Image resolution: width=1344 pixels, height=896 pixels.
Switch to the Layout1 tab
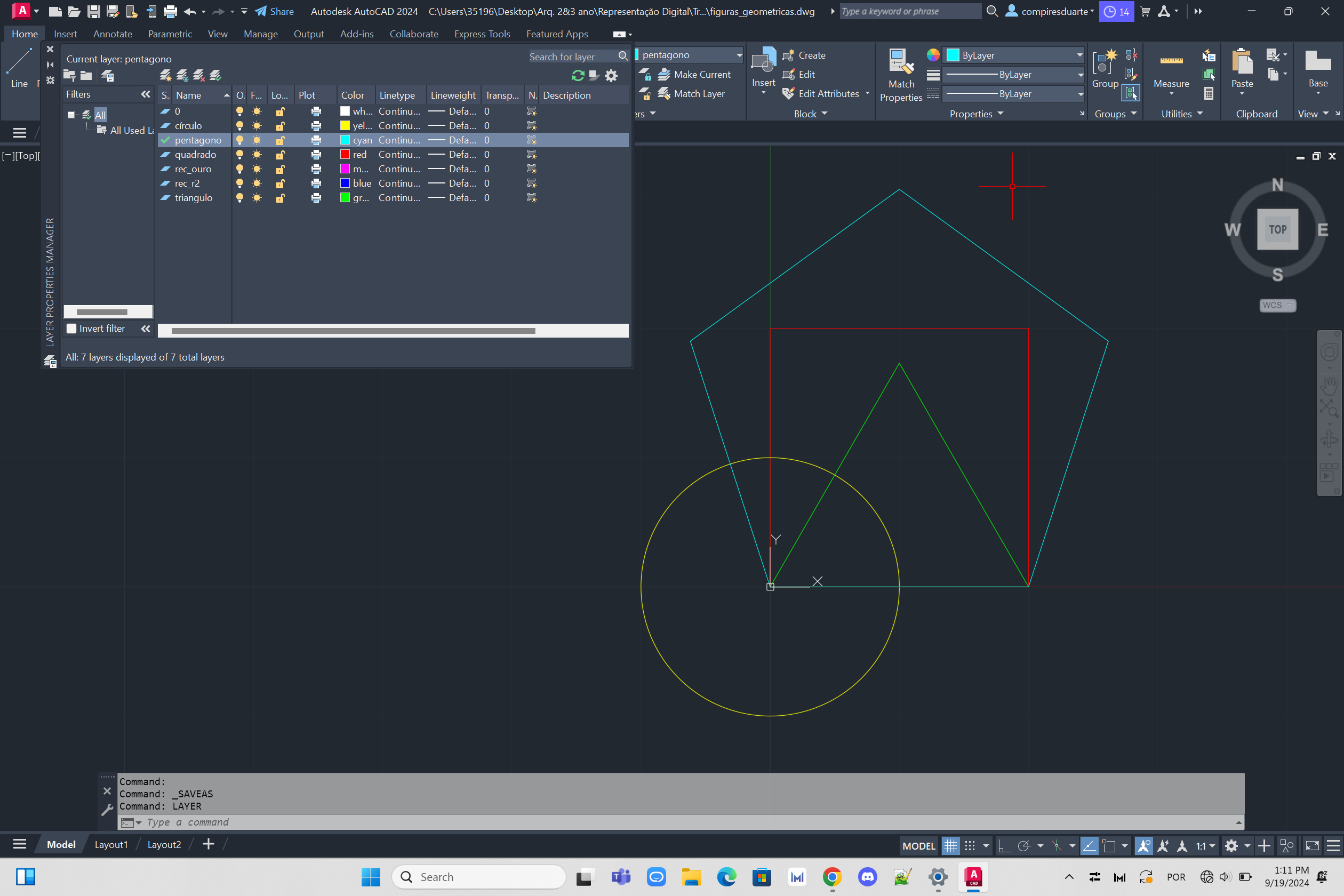coord(111,844)
